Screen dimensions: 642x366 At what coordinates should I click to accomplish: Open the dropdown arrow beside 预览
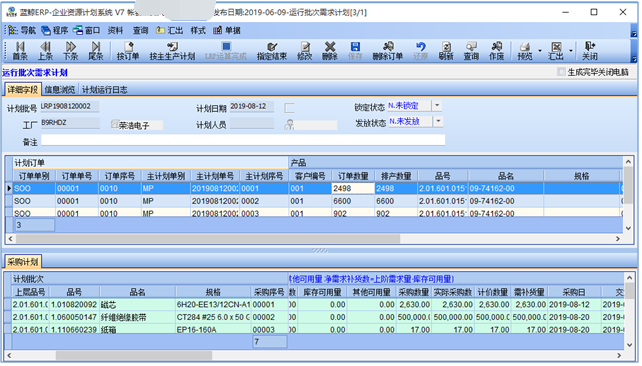[540, 51]
